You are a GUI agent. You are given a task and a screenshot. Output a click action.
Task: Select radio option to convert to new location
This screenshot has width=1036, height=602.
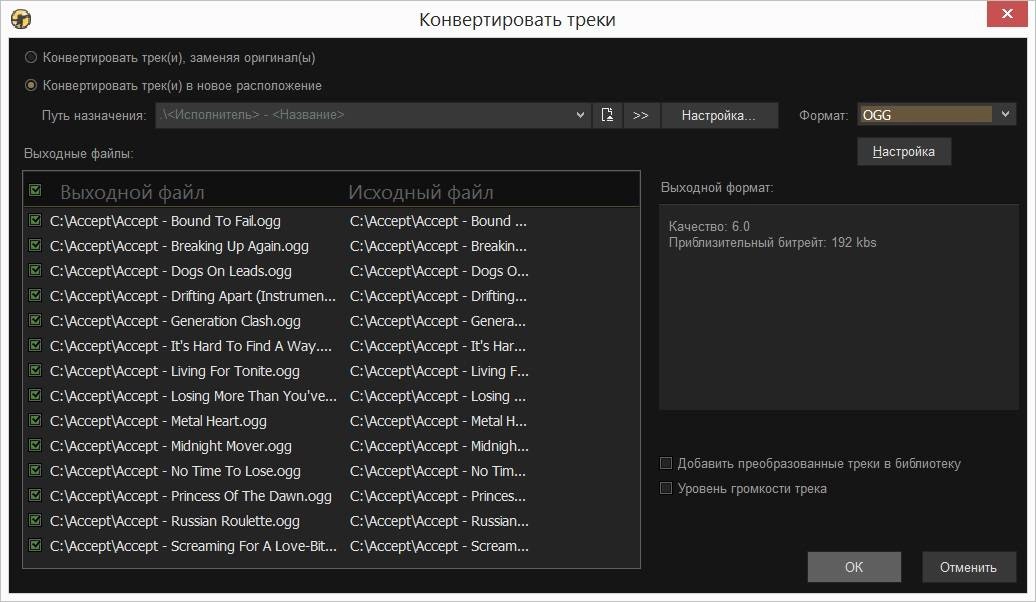[x=31, y=85]
